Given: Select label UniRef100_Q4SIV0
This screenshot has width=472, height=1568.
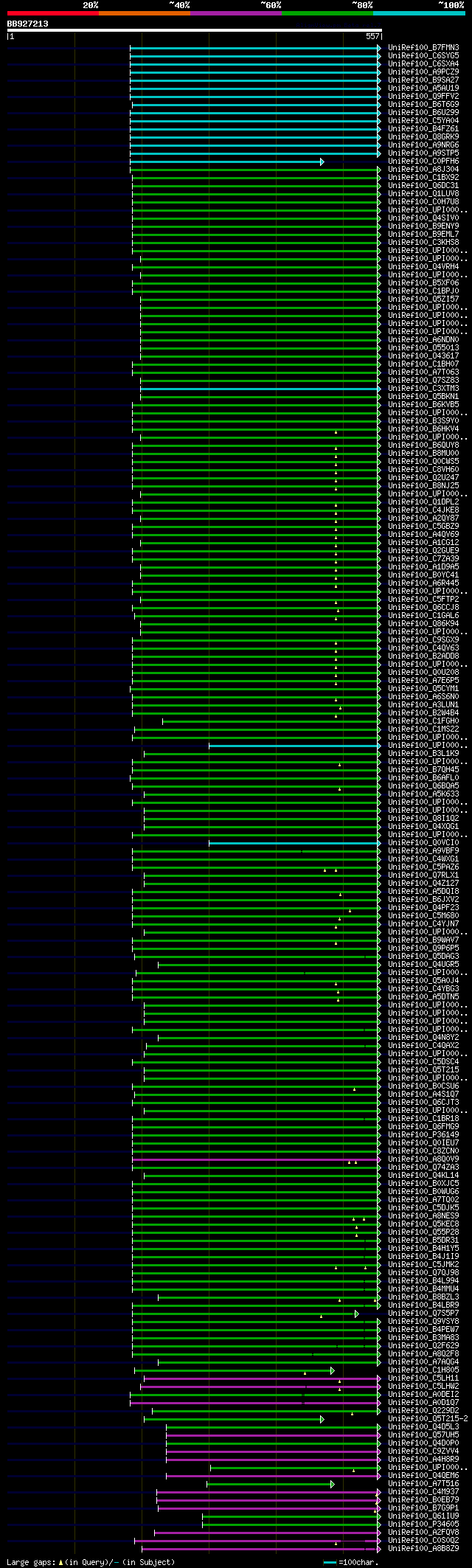Looking at the screenshot, I should click(x=423, y=218).
